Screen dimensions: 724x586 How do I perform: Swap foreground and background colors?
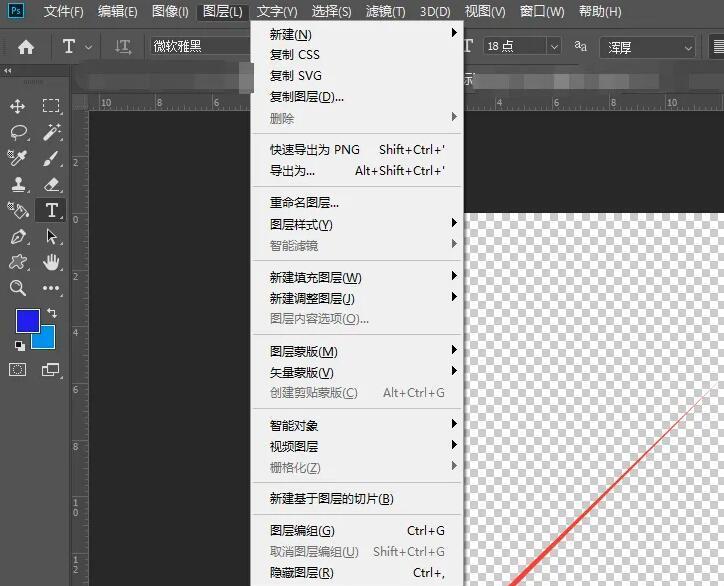[x=52, y=313]
